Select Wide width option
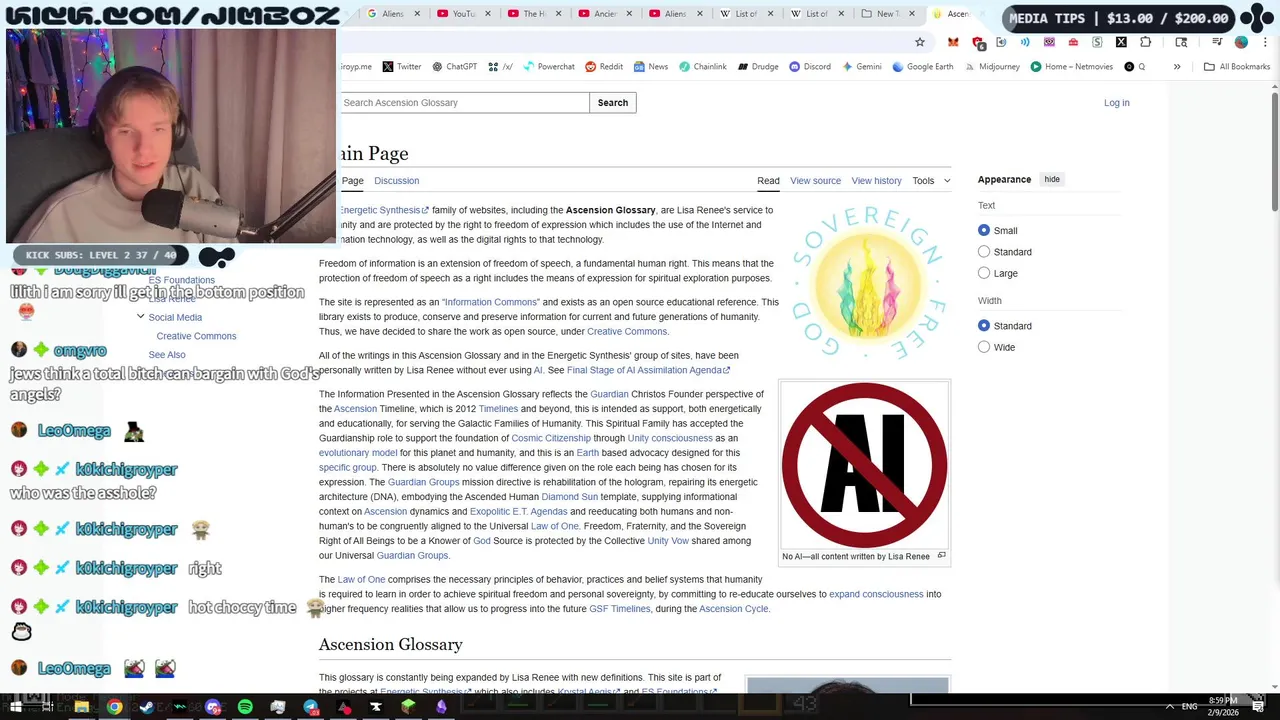The width and height of the screenshot is (1280, 720). coord(984,347)
